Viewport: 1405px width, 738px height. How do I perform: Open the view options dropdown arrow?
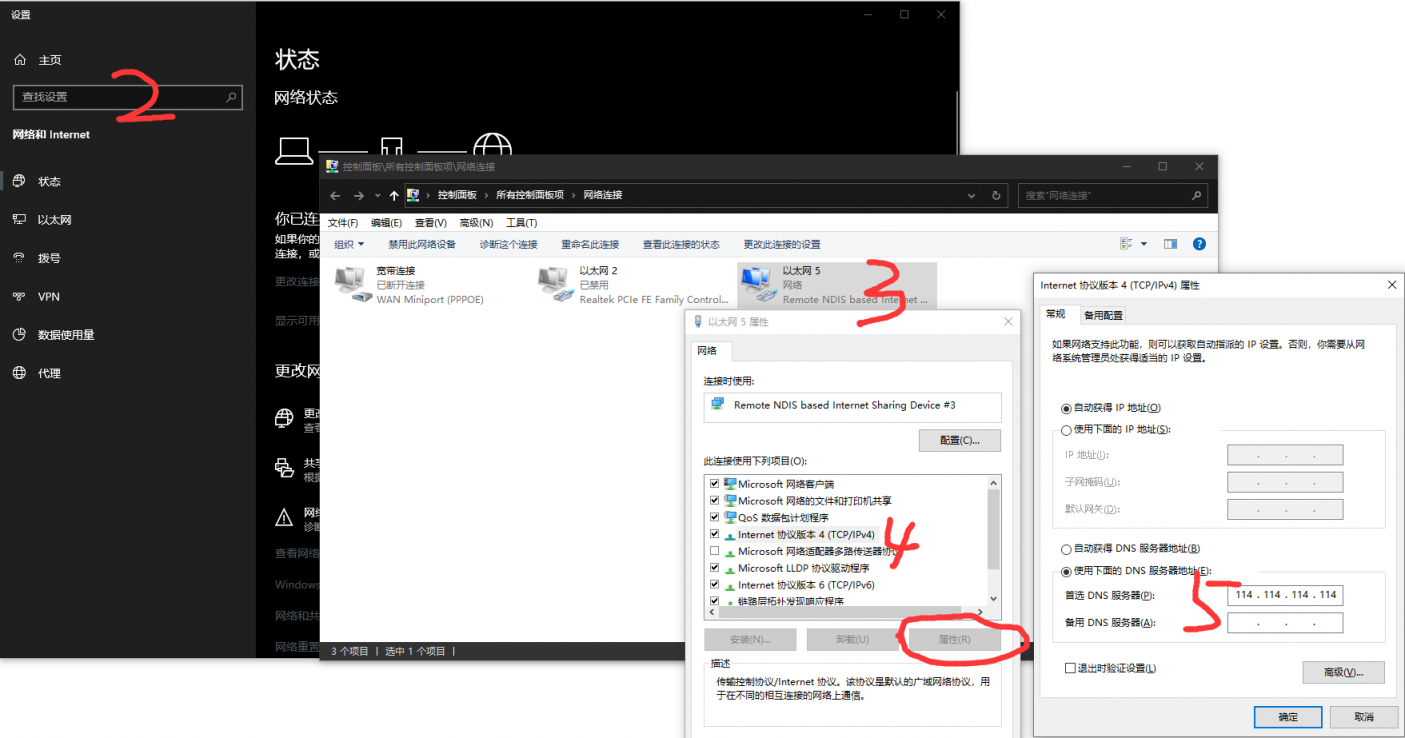pyautogui.click(x=1143, y=244)
